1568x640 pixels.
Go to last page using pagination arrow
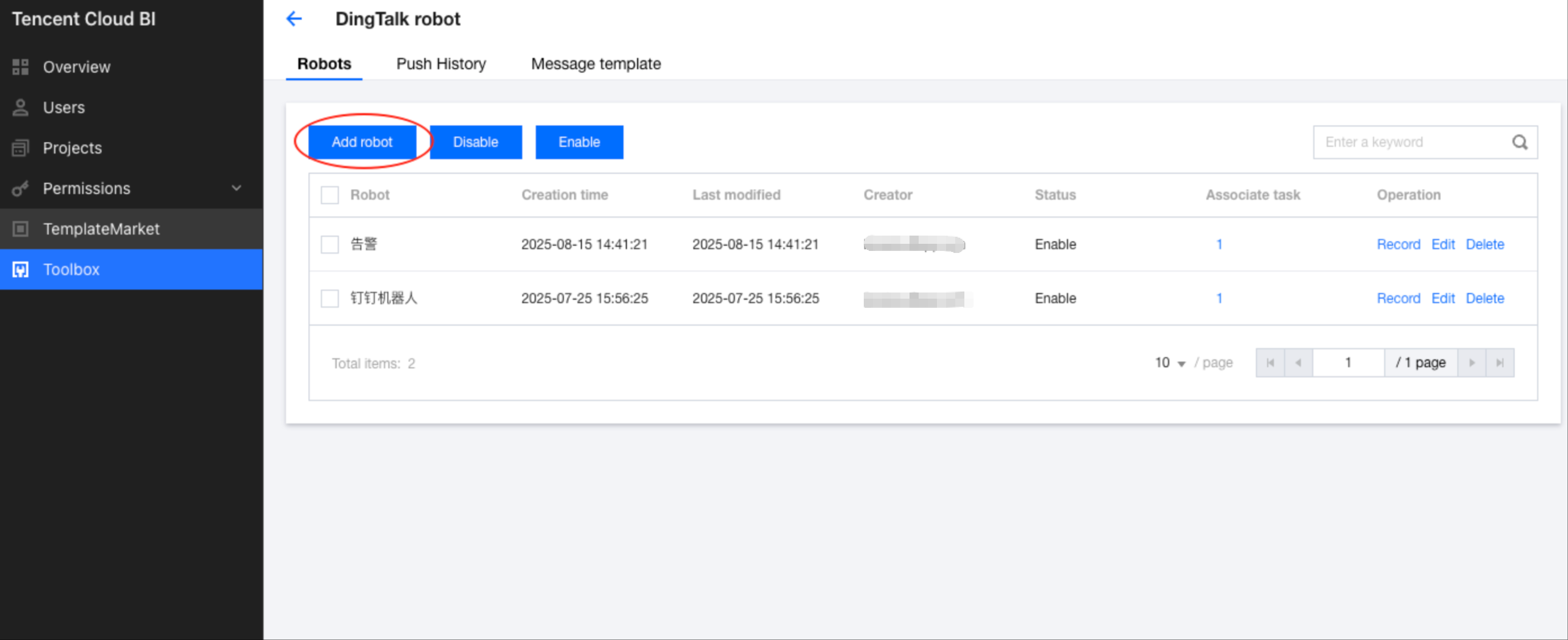point(1499,363)
